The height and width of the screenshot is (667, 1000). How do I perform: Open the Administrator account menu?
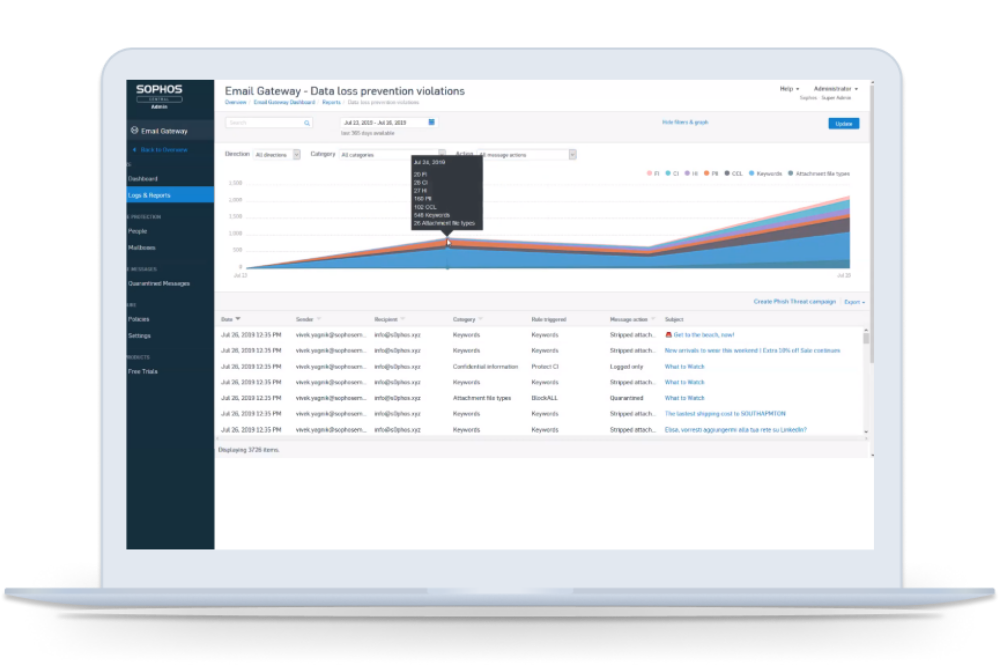tap(835, 89)
